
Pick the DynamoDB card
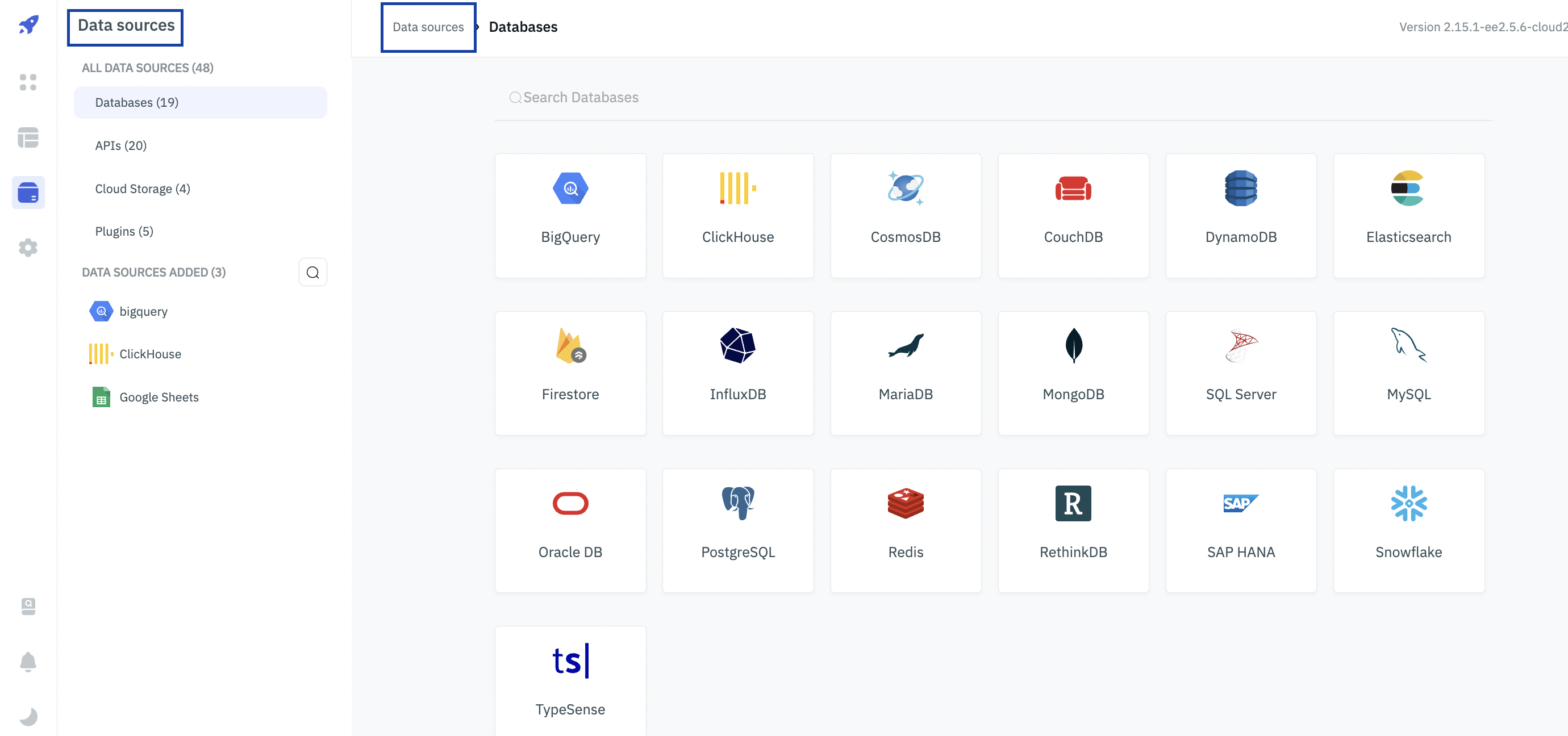click(1241, 215)
